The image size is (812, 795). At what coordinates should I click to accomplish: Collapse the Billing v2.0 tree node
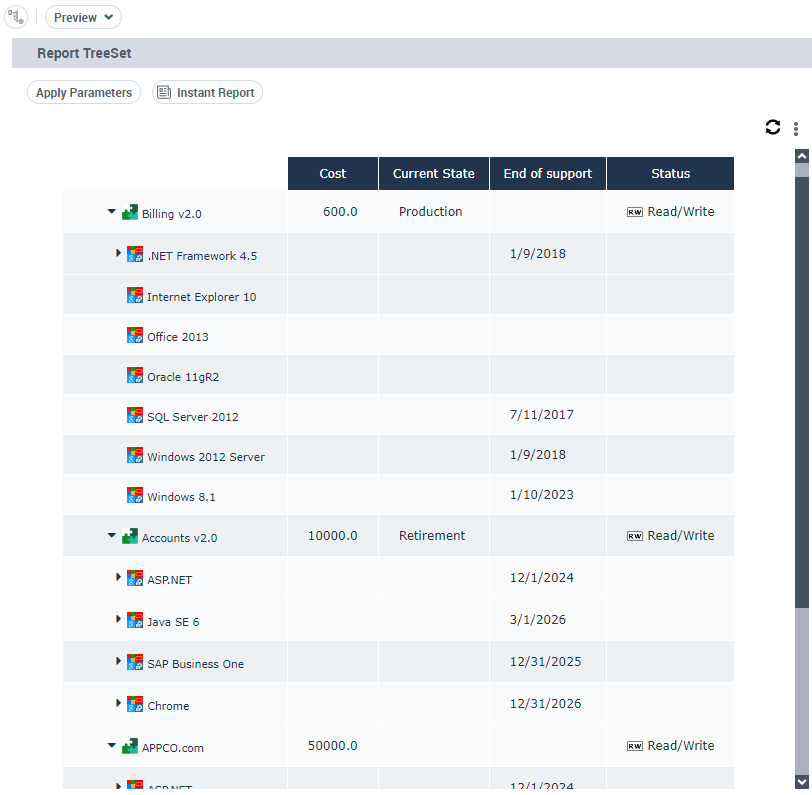pyautogui.click(x=112, y=212)
